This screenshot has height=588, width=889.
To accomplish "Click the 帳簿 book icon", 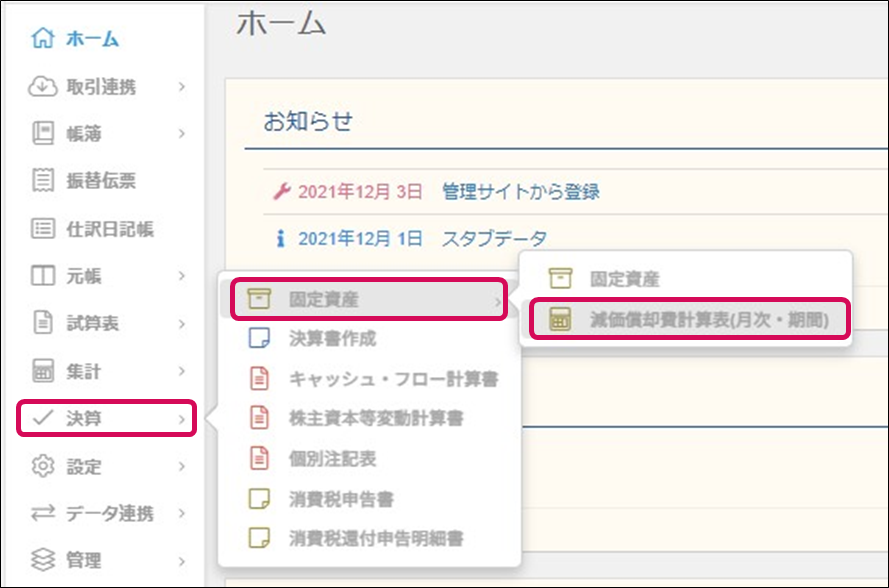I will 43,133.
